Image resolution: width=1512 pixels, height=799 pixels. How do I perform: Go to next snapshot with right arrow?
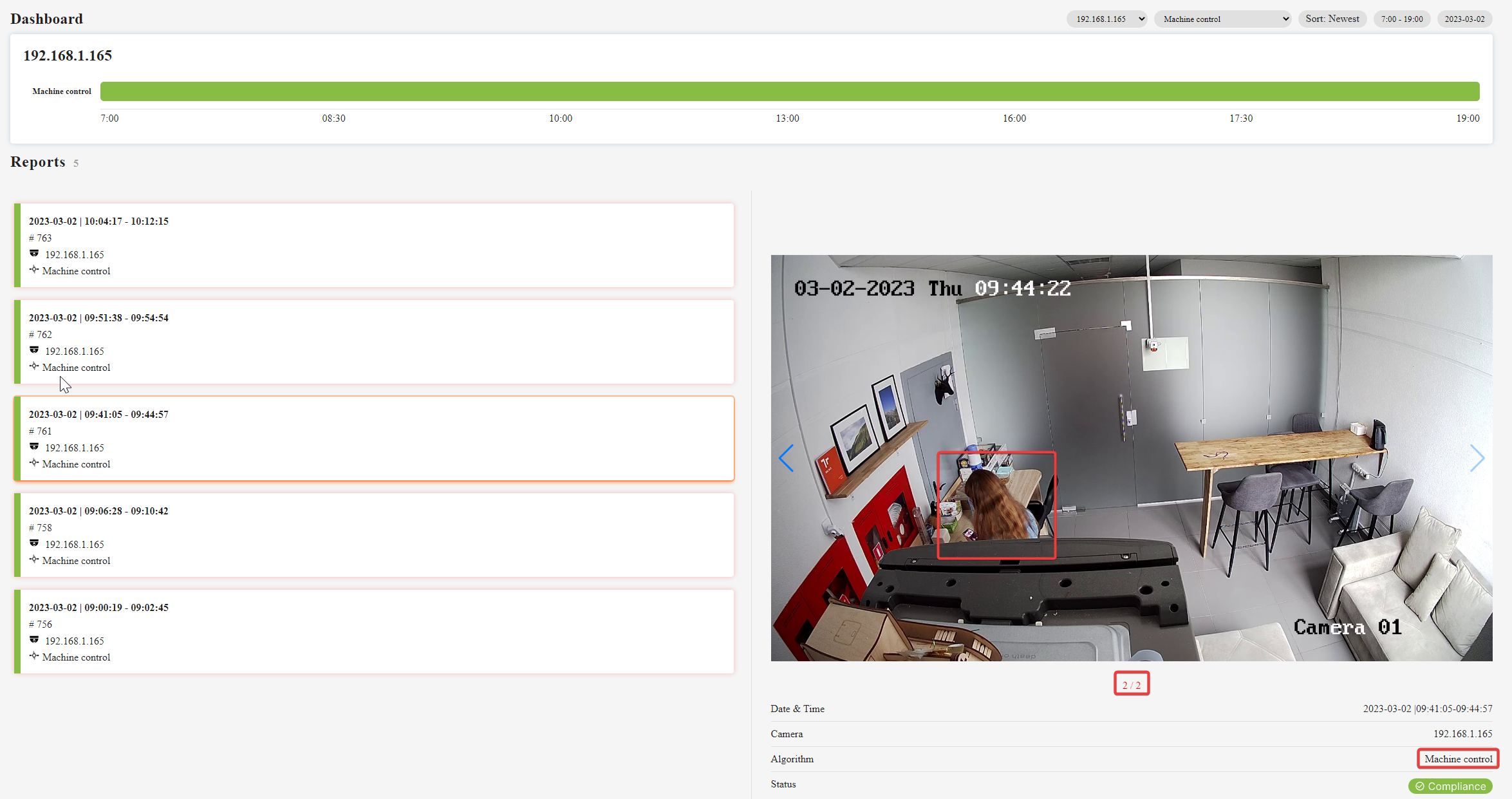(x=1477, y=458)
